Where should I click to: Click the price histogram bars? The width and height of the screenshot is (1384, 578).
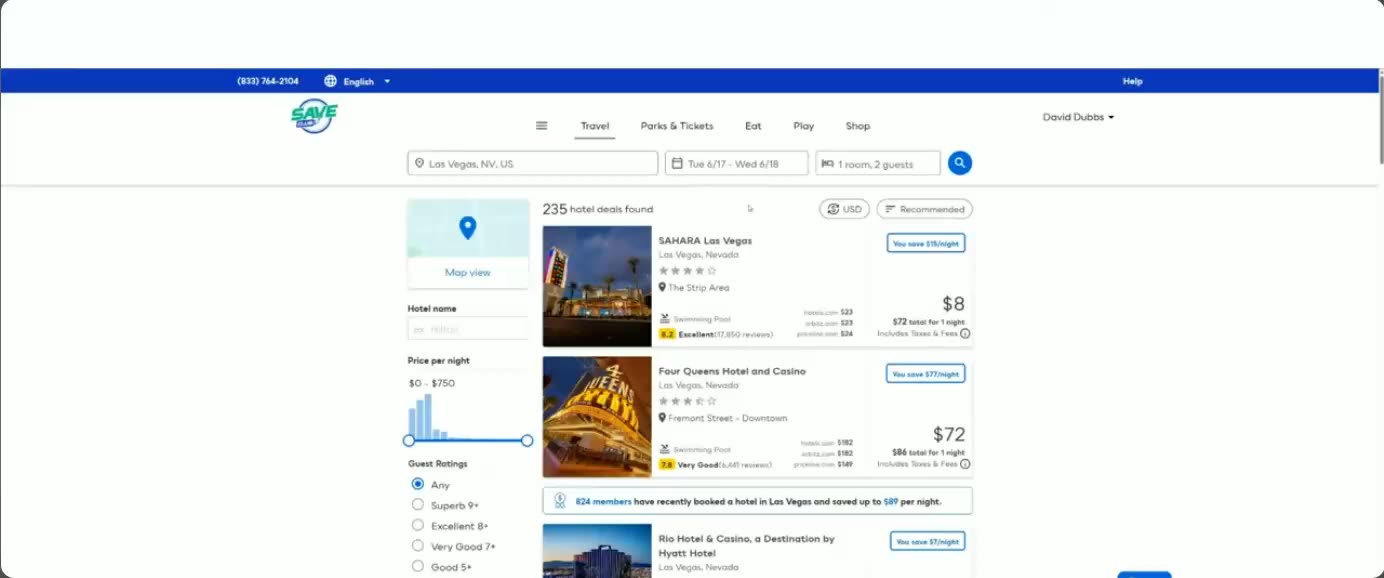click(x=430, y=416)
